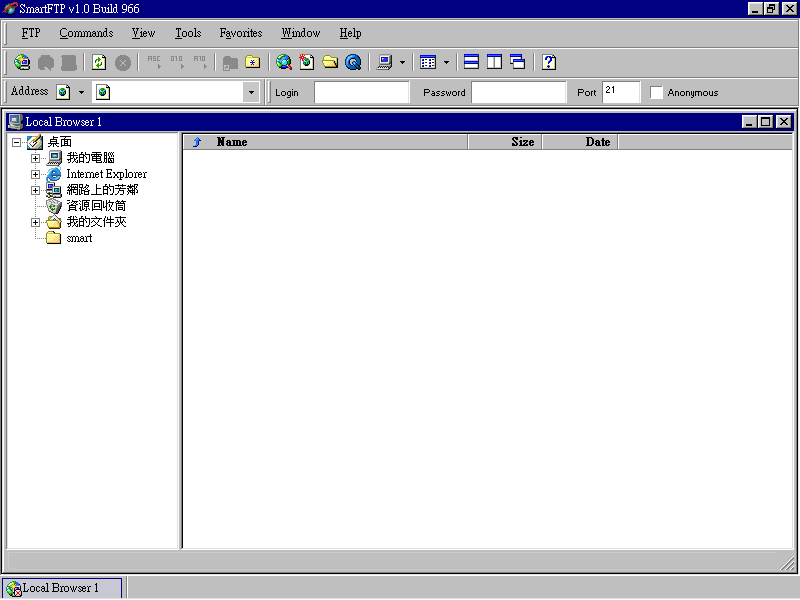Screen dimensions: 800x600
Task: Open the Address icon dropdown arrow
Action: pos(81,92)
